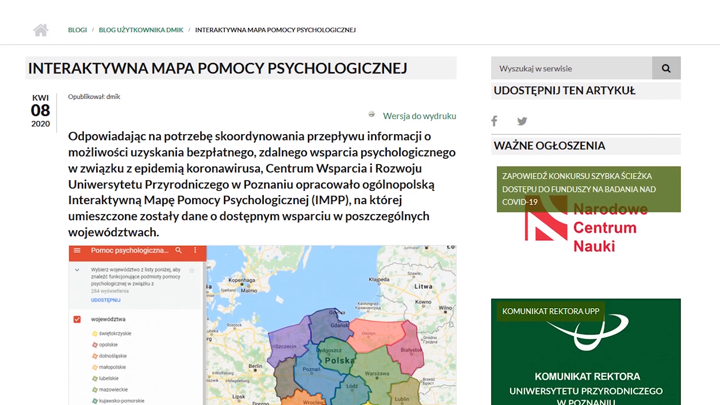The height and width of the screenshot is (405, 720).
Task: Open the Komunikat Rektora UPP banner
Action: coord(586,352)
